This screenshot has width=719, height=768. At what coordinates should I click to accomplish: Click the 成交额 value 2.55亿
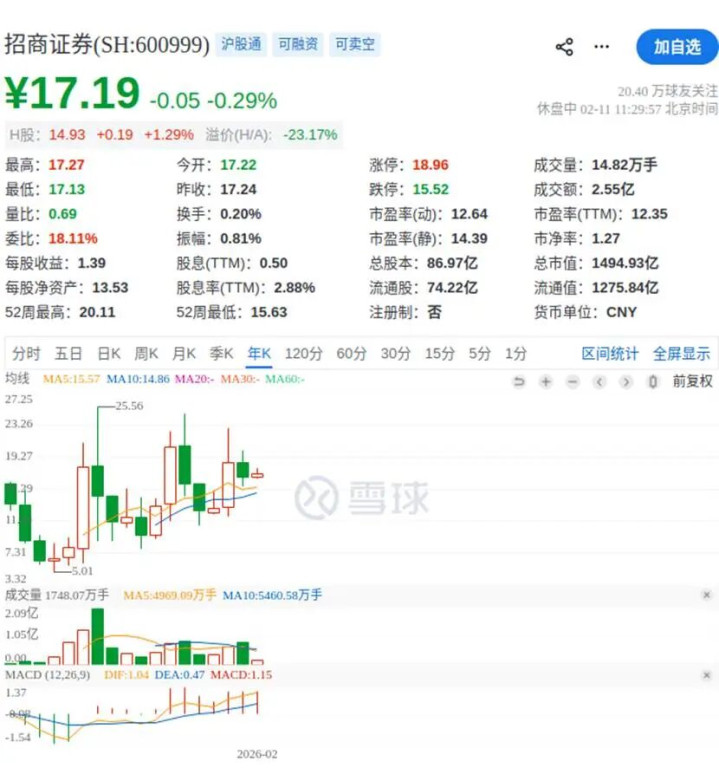tap(613, 189)
